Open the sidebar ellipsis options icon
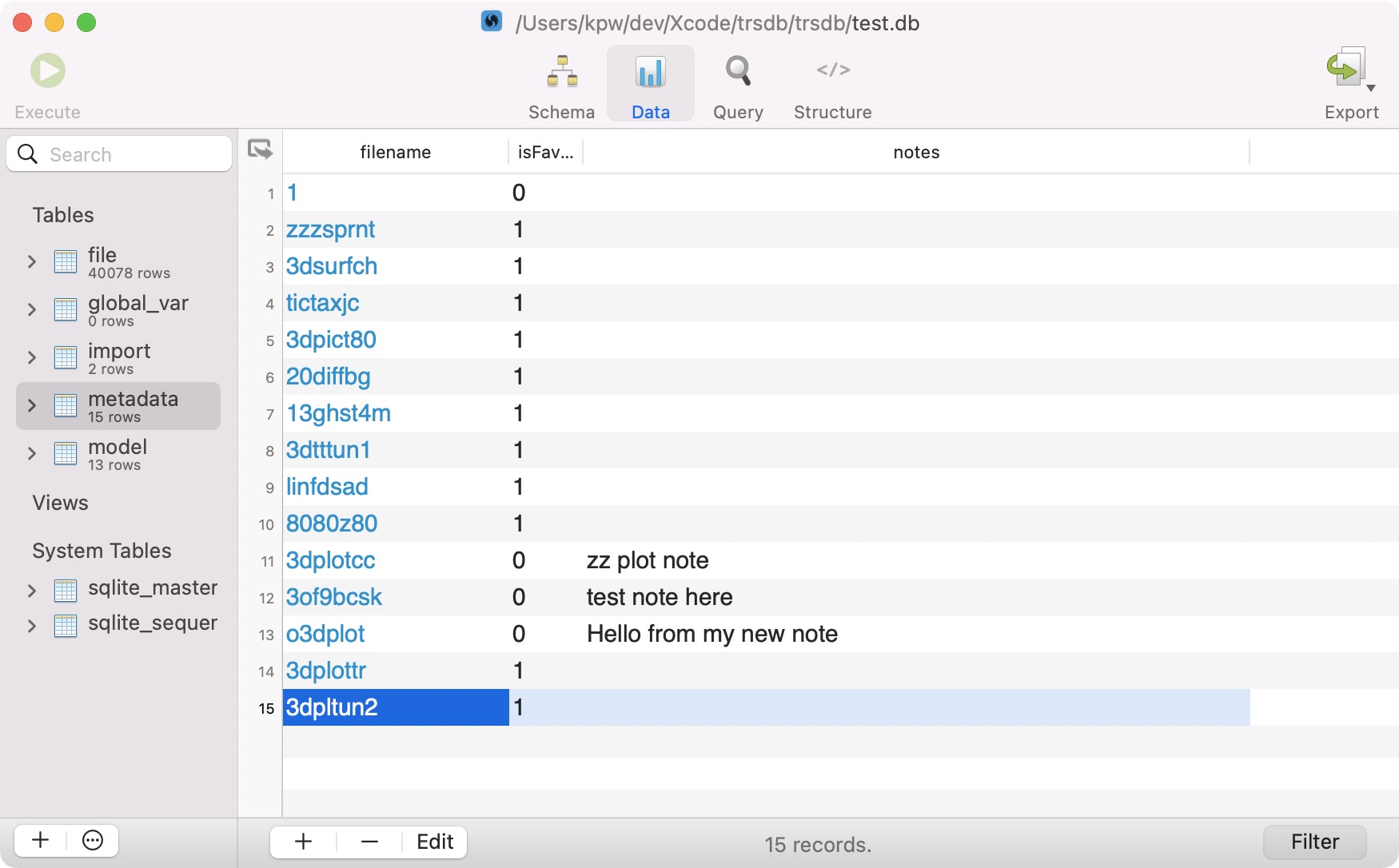Image resolution: width=1399 pixels, height=868 pixels. (x=93, y=840)
